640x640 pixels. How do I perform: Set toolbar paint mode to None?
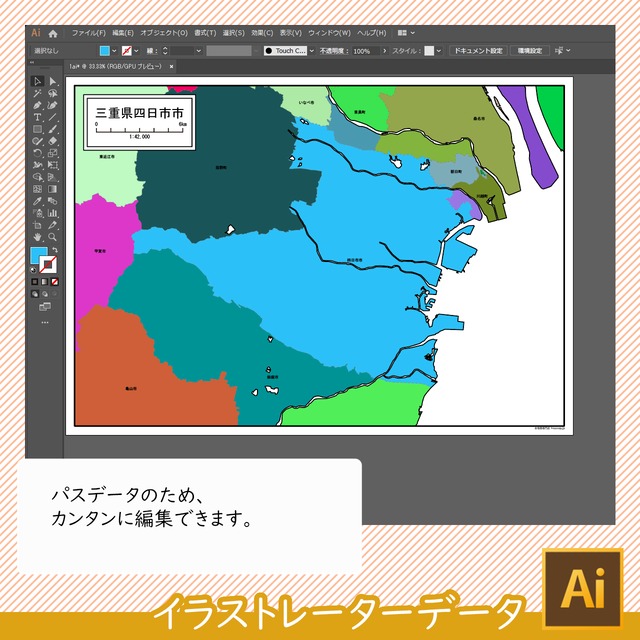[x=55, y=282]
